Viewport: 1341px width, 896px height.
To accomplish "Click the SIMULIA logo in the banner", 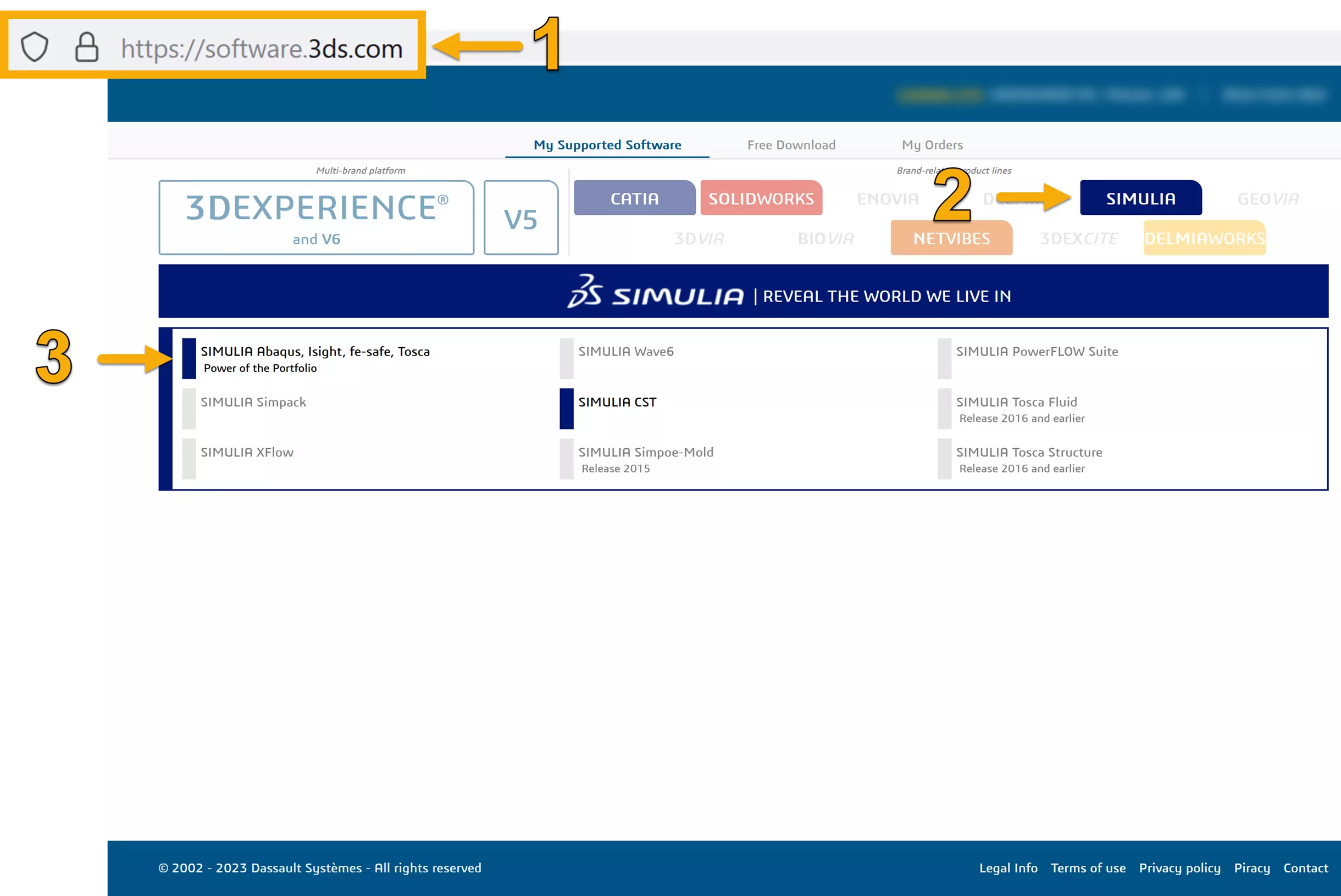I will [x=655, y=293].
